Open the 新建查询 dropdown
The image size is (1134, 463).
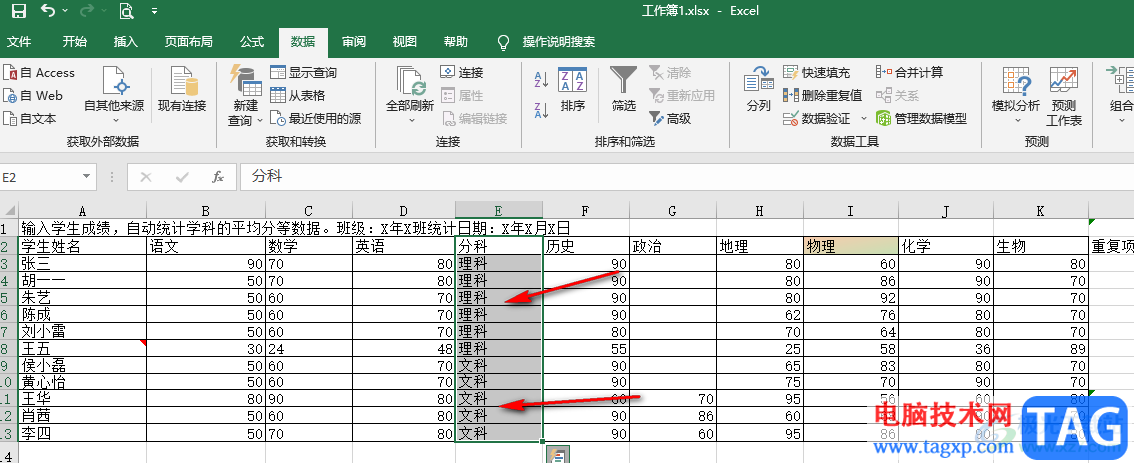245,97
